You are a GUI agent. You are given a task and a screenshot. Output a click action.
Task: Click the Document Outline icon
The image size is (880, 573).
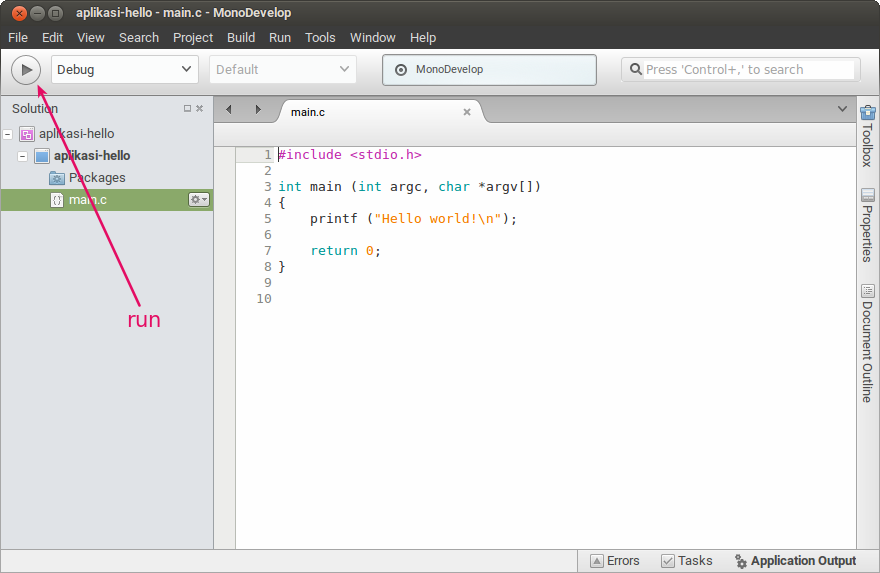(x=868, y=291)
